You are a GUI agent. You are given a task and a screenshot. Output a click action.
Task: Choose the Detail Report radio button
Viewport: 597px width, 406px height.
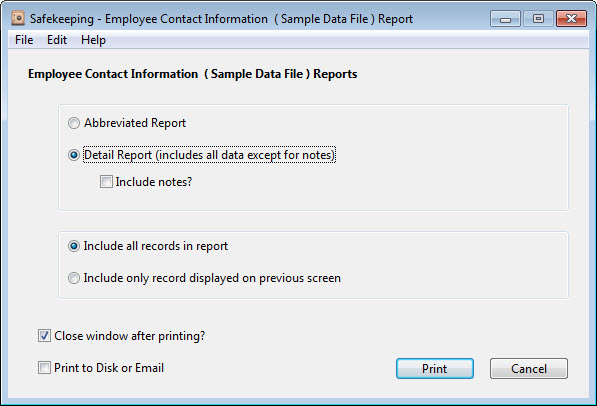point(74,155)
